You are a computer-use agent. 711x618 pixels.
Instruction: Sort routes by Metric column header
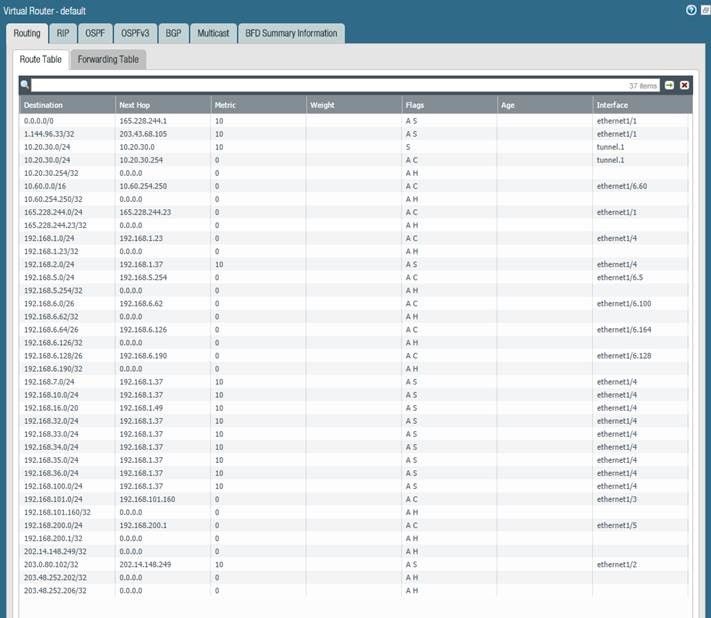pyautogui.click(x=257, y=104)
